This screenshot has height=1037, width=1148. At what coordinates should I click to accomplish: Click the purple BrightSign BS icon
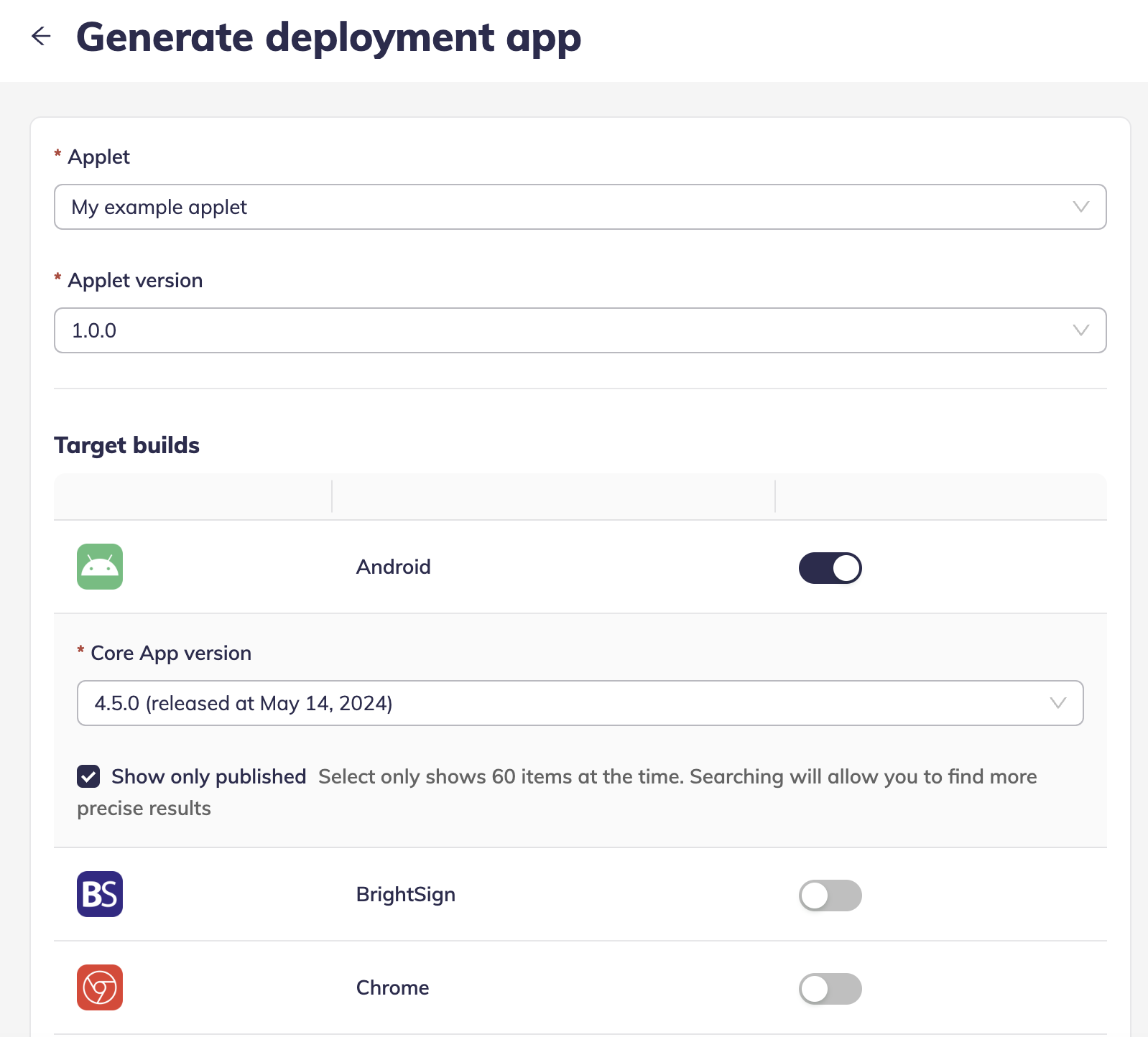click(100, 894)
